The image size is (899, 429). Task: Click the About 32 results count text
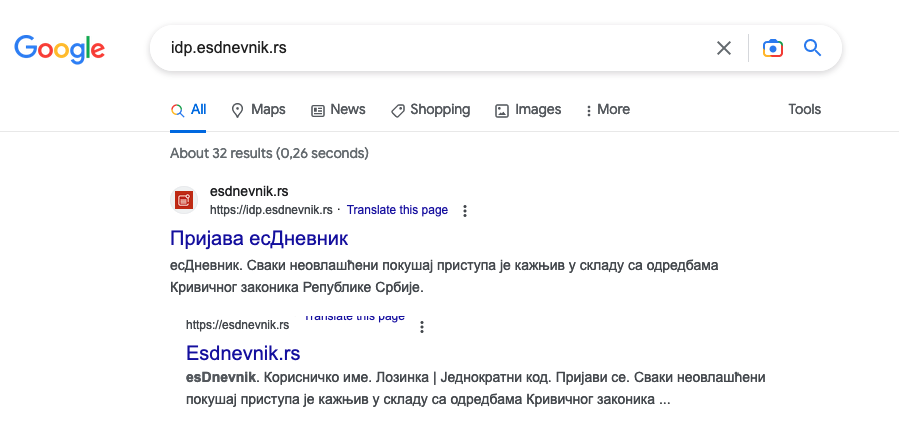269,154
